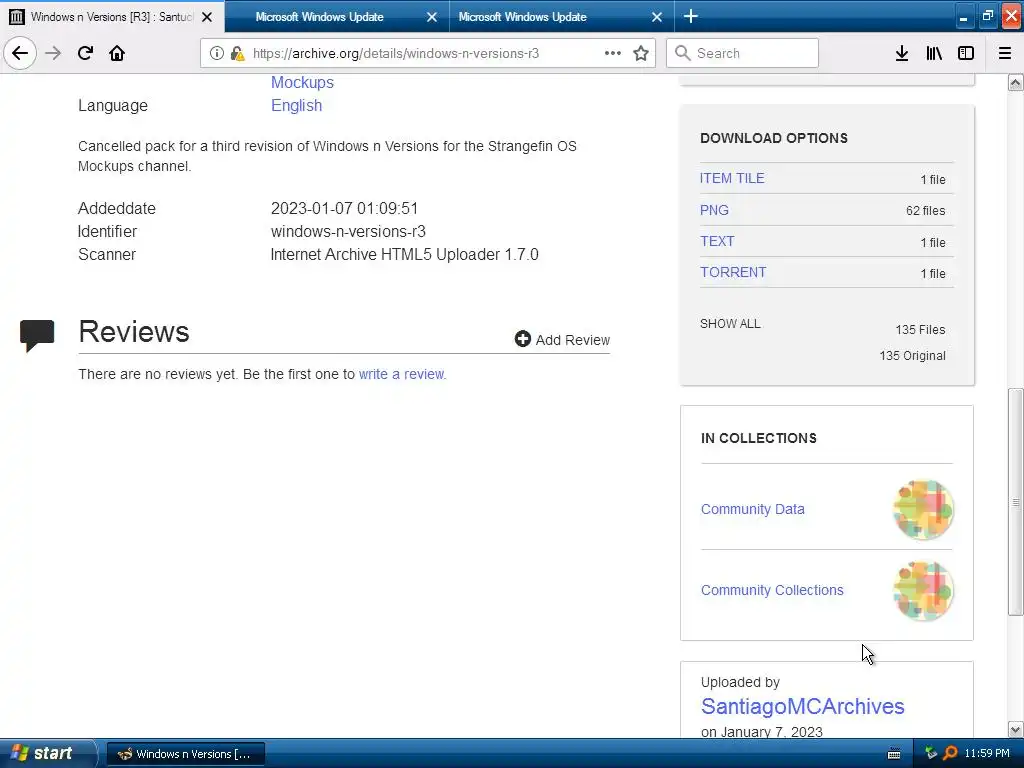Open the English language link
Viewport: 1024px width, 768px height.
(x=296, y=105)
